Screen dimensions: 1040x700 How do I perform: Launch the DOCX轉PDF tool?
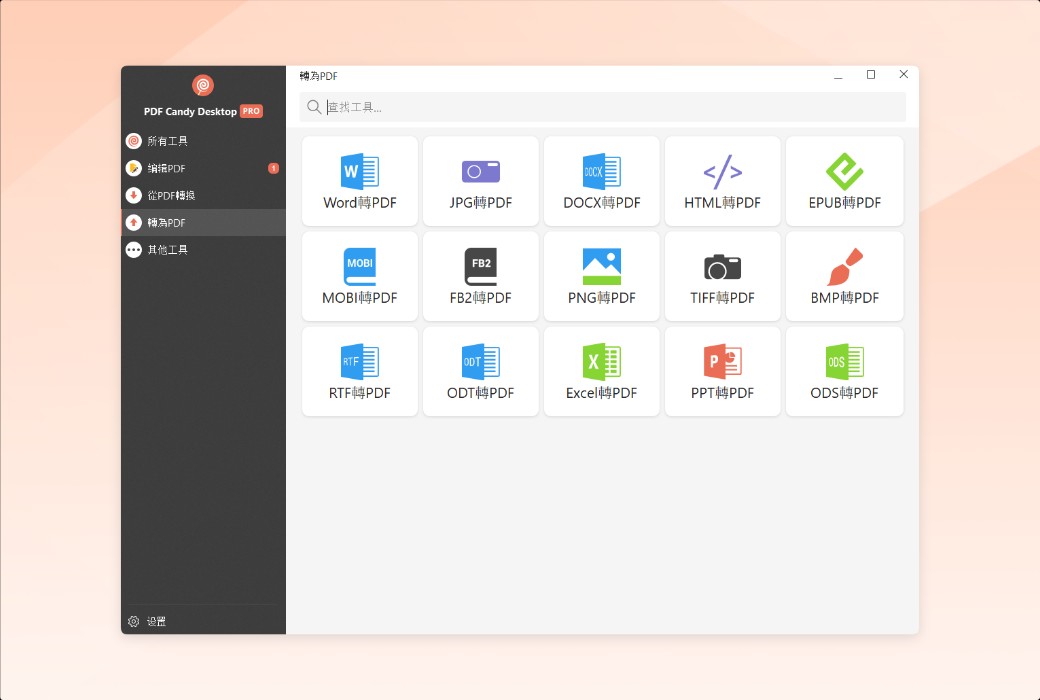tap(601, 181)
